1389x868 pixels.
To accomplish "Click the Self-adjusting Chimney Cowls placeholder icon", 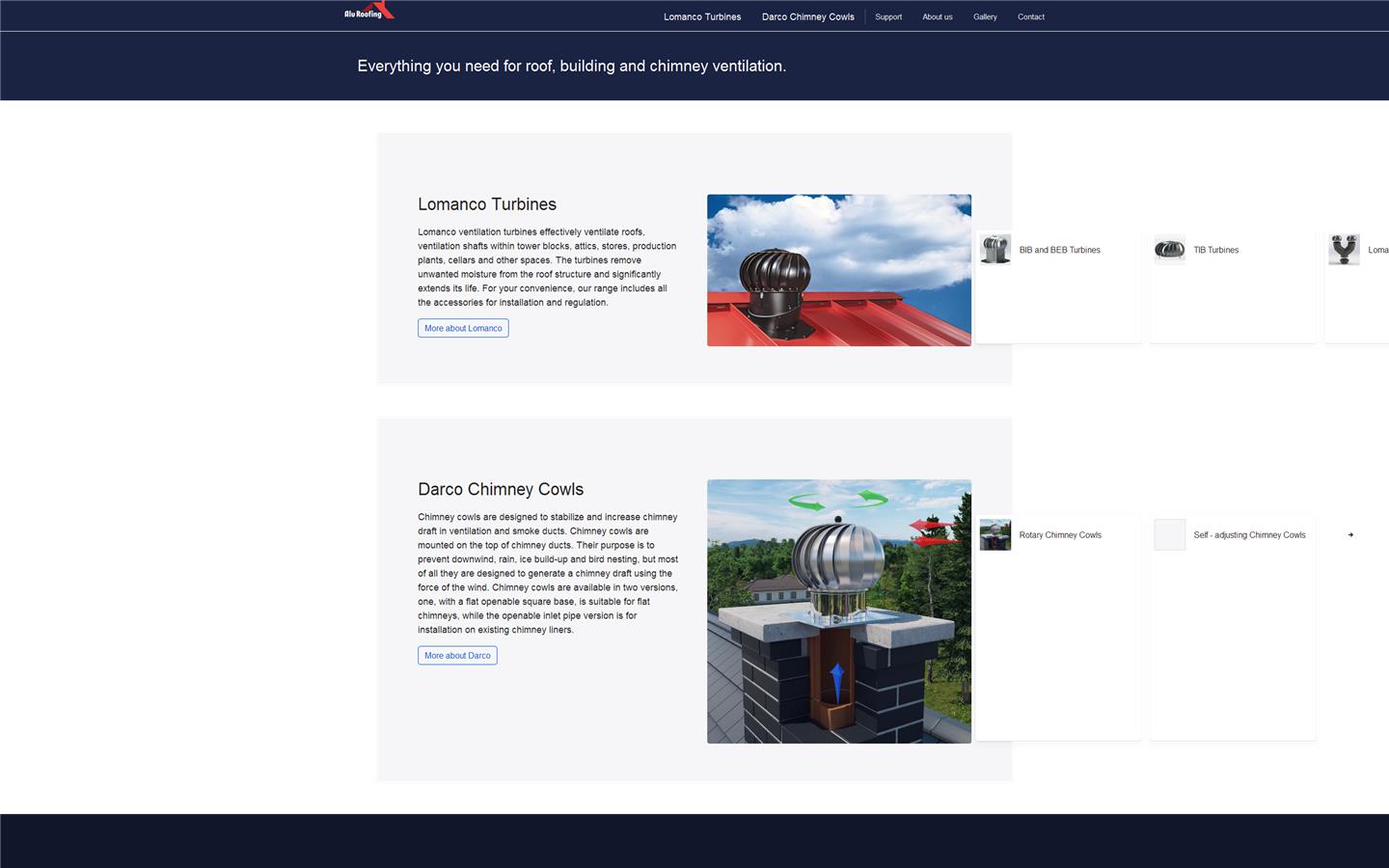I will point(1169,534).
